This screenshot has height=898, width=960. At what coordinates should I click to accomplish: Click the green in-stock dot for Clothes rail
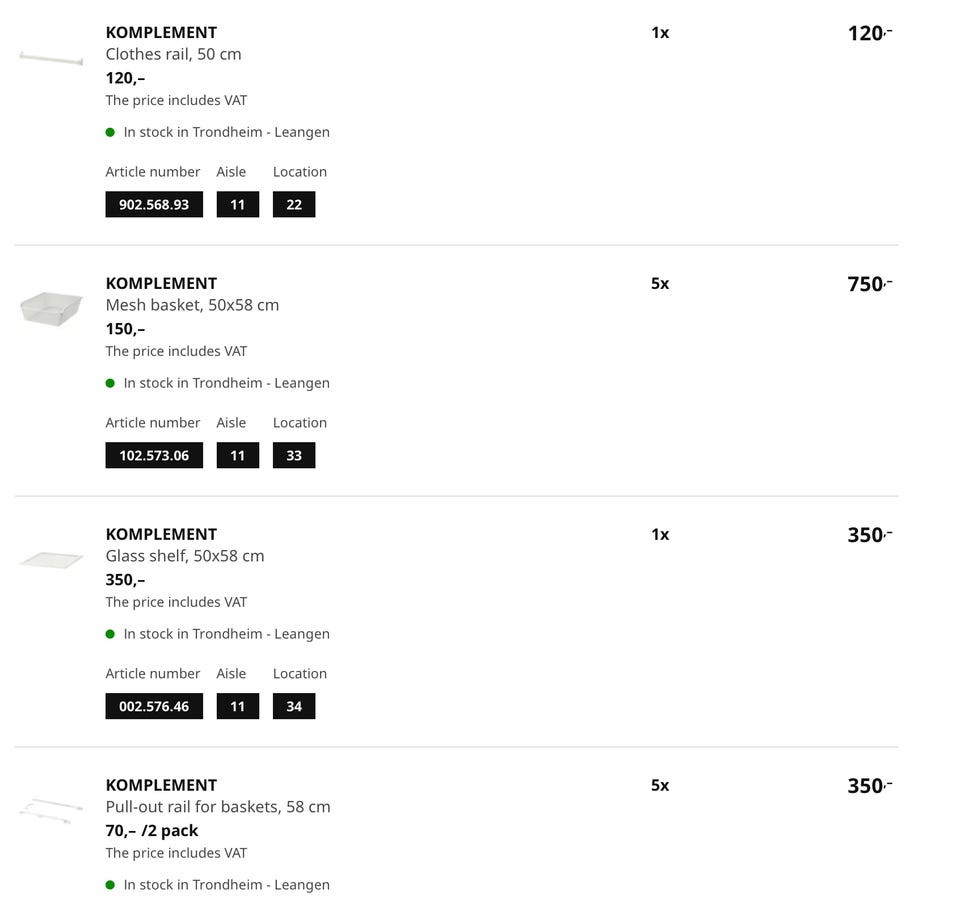[110, 132]
